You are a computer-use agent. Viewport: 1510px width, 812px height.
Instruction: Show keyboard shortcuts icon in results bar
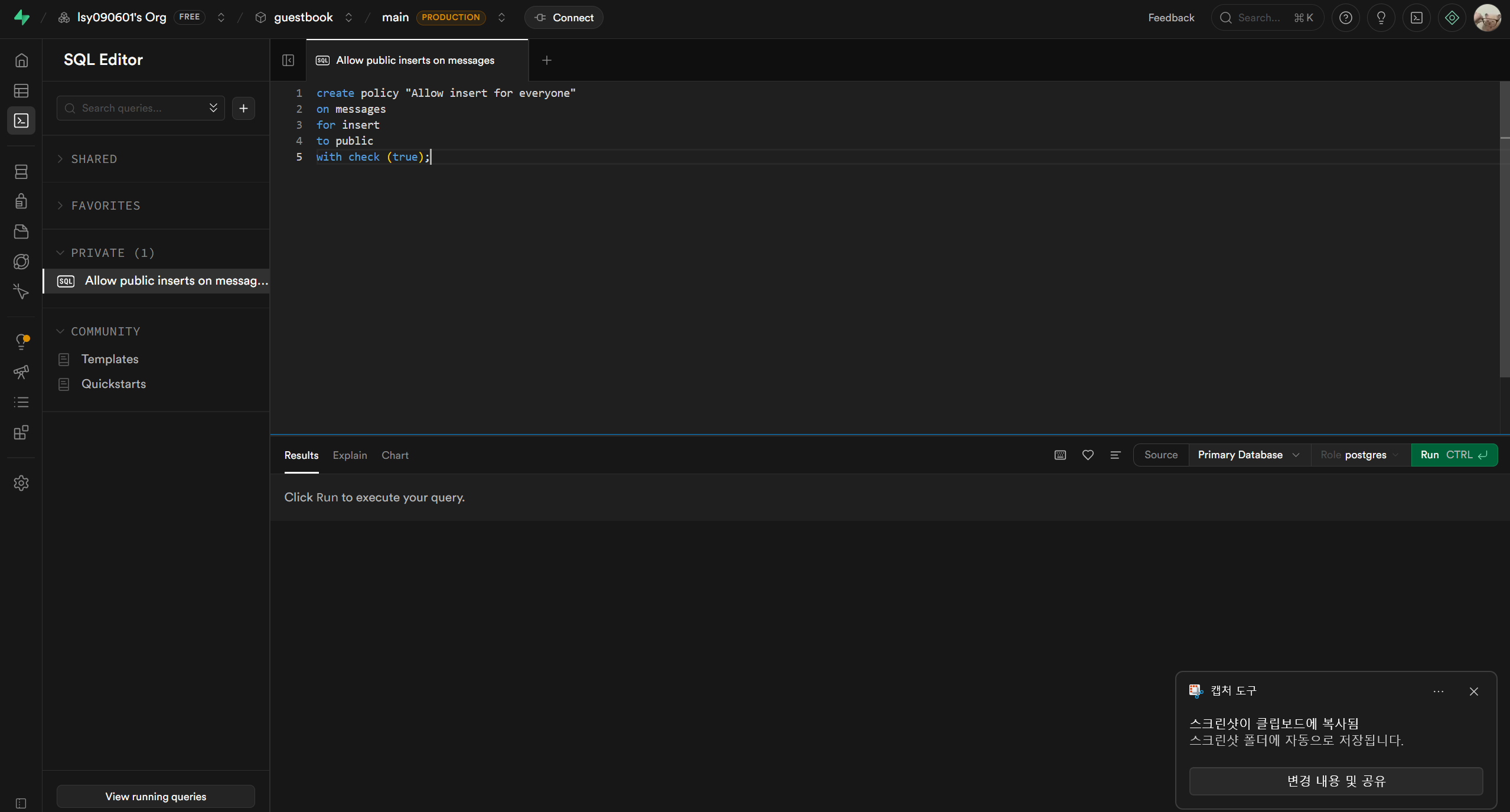(x=1060, y=455)
